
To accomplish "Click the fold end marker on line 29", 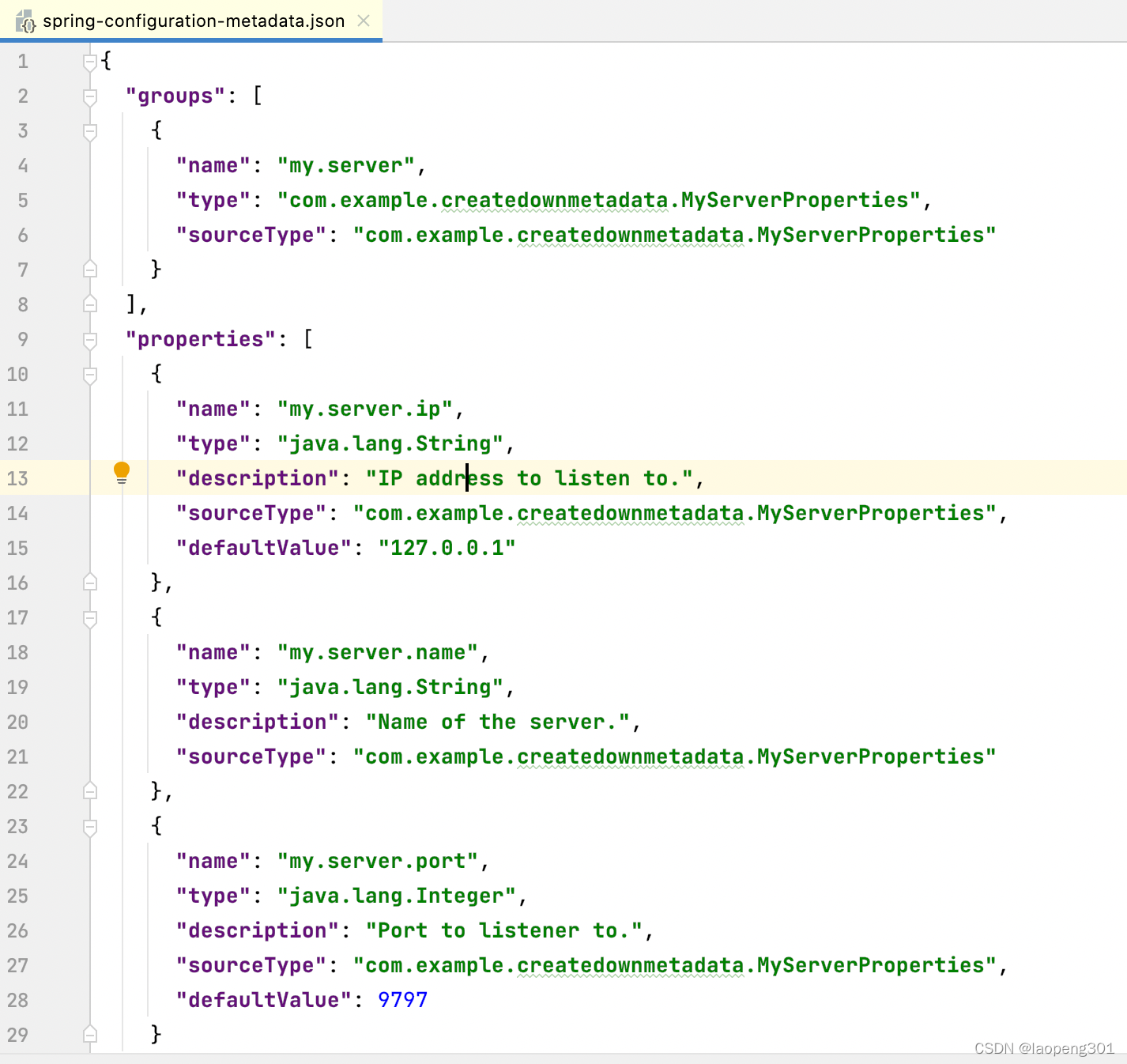I will pyautogui.click(x=90, y=1035).
